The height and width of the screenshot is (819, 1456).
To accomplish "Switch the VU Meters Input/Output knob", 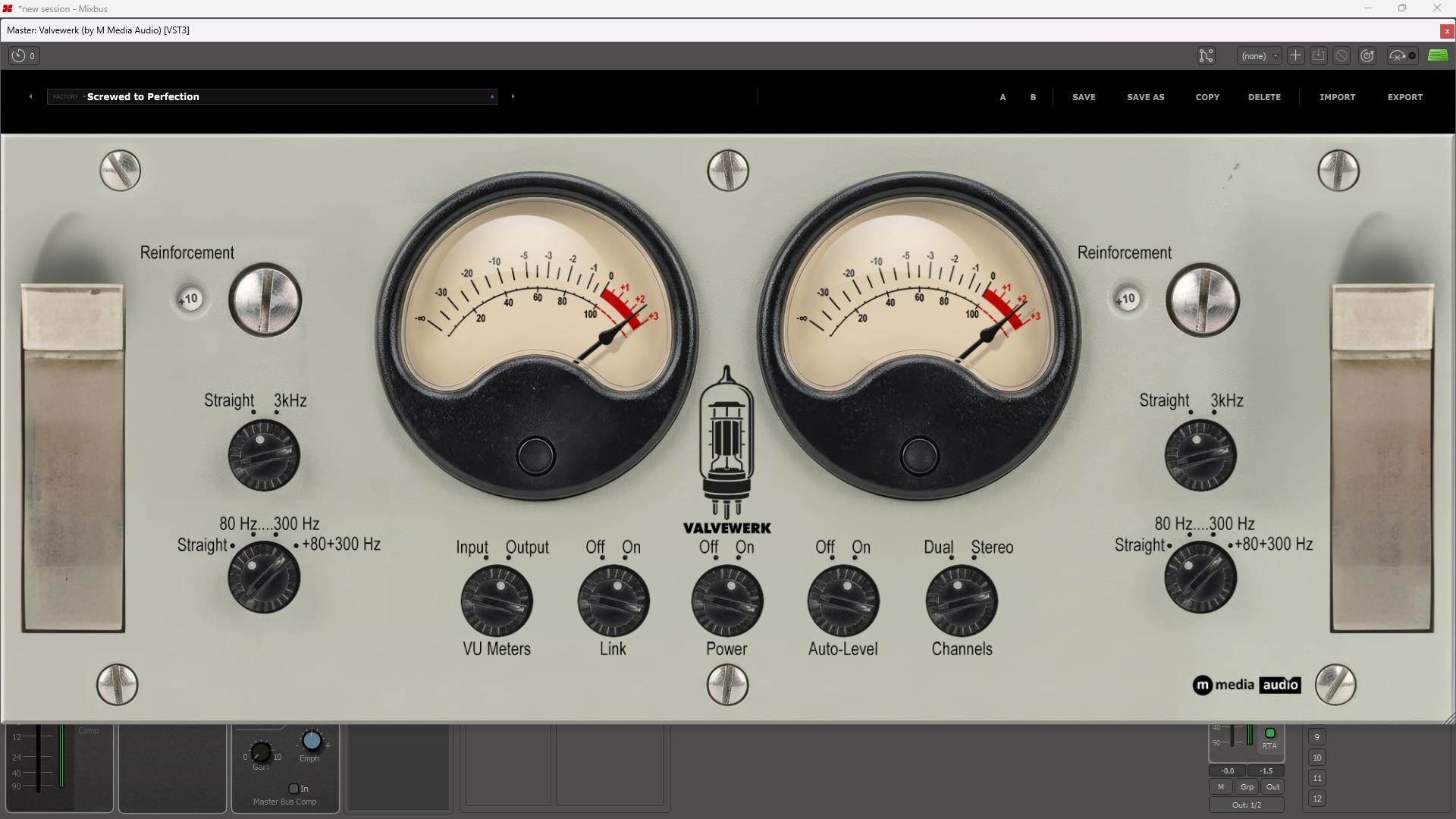I will (497, 601).
